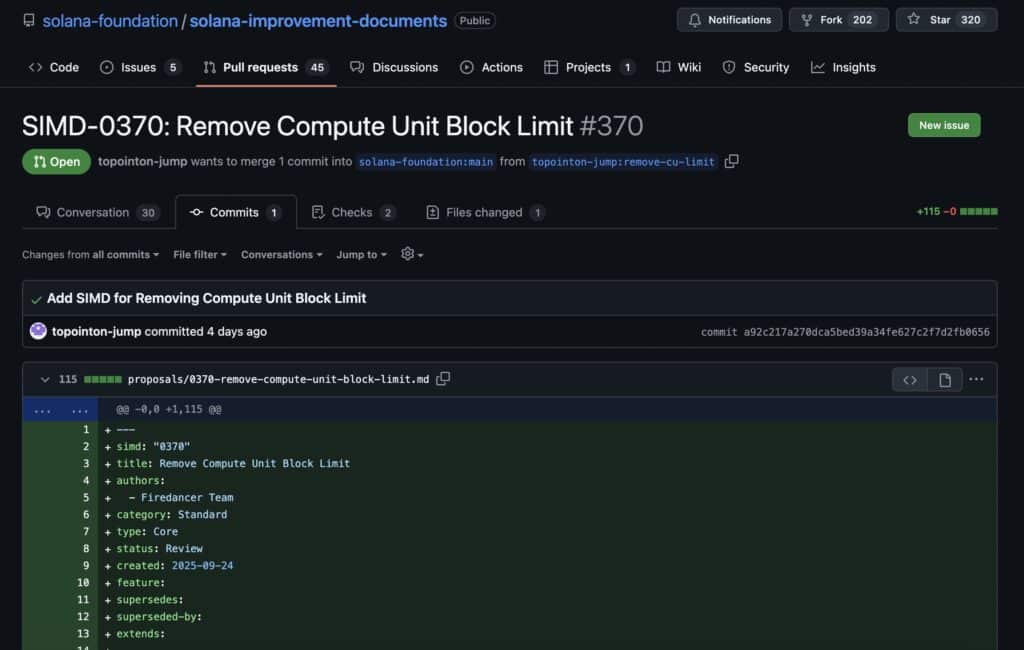This screenshot has height=650, width=1024.
Task: Open commit title Add SIMD for Removing Compute Unit Block Limit
Action: 206,299
